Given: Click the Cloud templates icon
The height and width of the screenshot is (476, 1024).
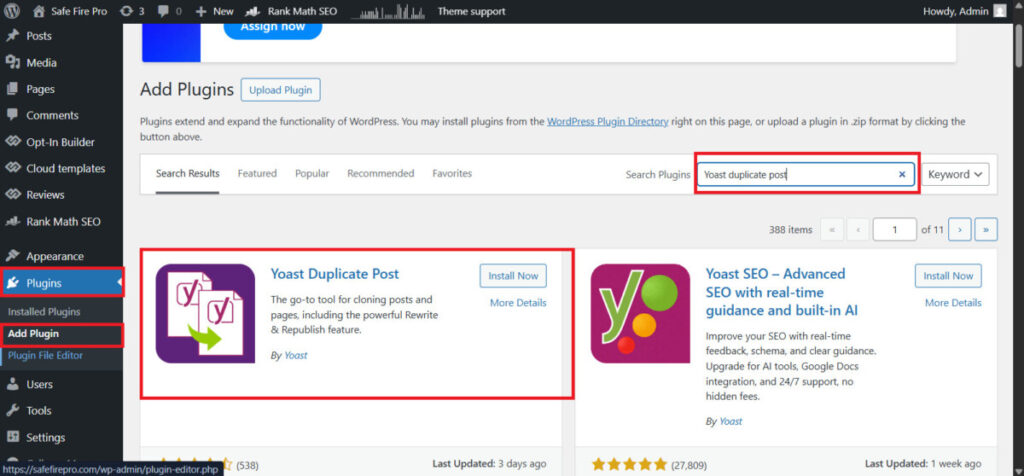Looking at the screenshot, I should (x=12, y=168).
